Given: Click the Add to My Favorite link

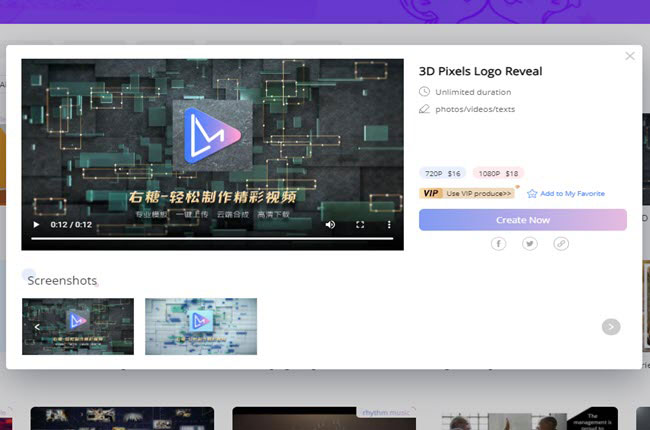Looking at the screenshot, I should (572, 194).
